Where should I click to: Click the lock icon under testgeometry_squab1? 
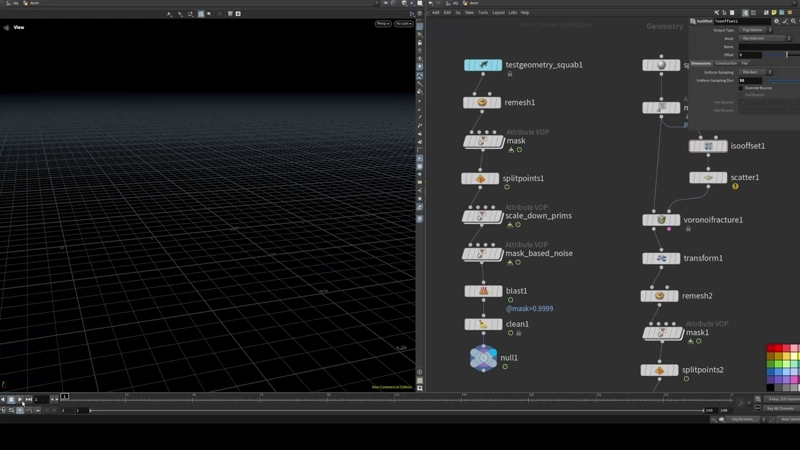tap(510, 74)
